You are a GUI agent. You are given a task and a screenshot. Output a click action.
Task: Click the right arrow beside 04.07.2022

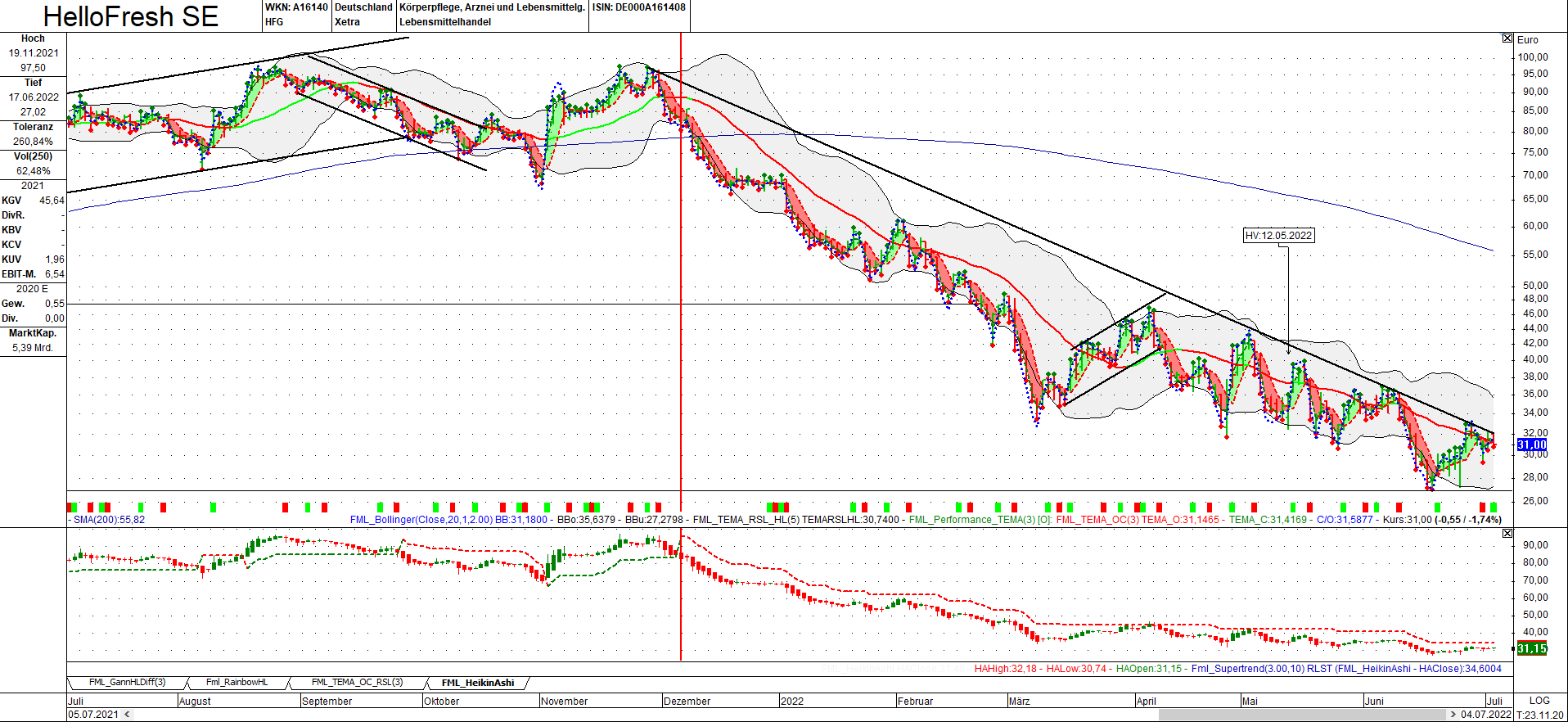pos(1454,715)
